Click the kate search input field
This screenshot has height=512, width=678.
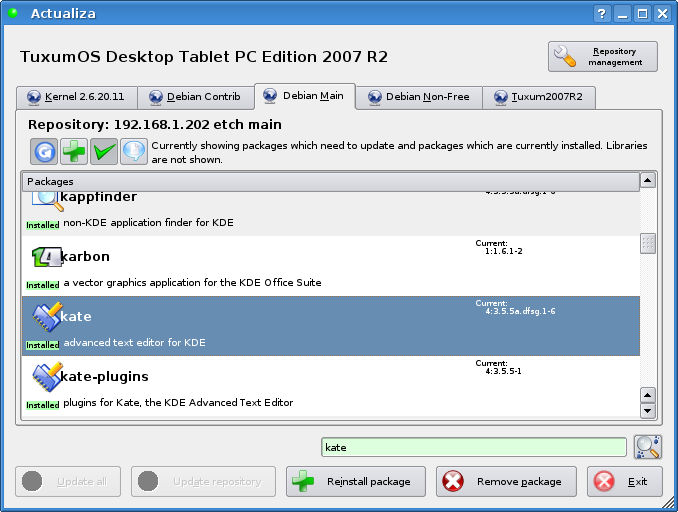point(474,447)
